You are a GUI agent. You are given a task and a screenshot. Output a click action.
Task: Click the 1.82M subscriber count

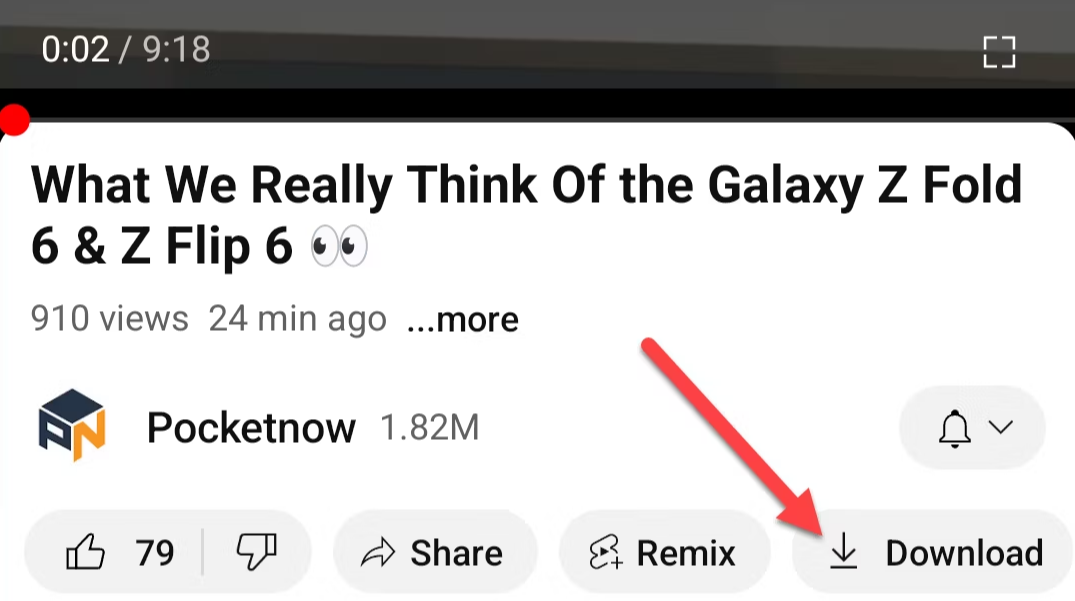pyautogui.click(x=430, y=428)
